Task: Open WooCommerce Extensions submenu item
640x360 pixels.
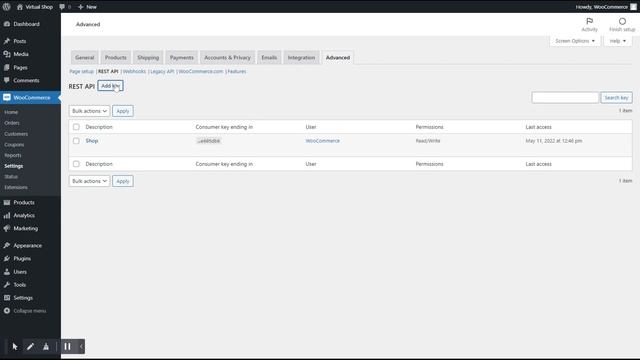Action: tap(16, 187)
